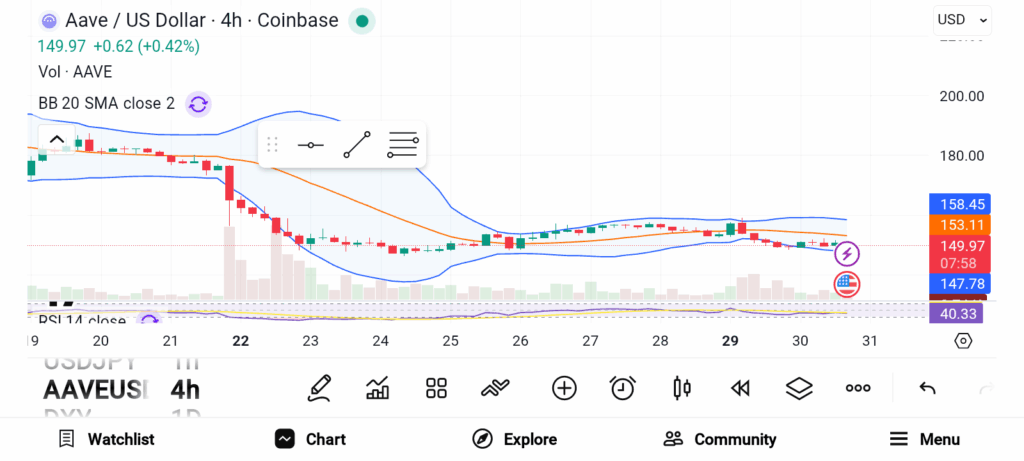Viewport: 1024px width, 461px height.
Task: Open the layout grid squares icon
Action: pos(436,388)
